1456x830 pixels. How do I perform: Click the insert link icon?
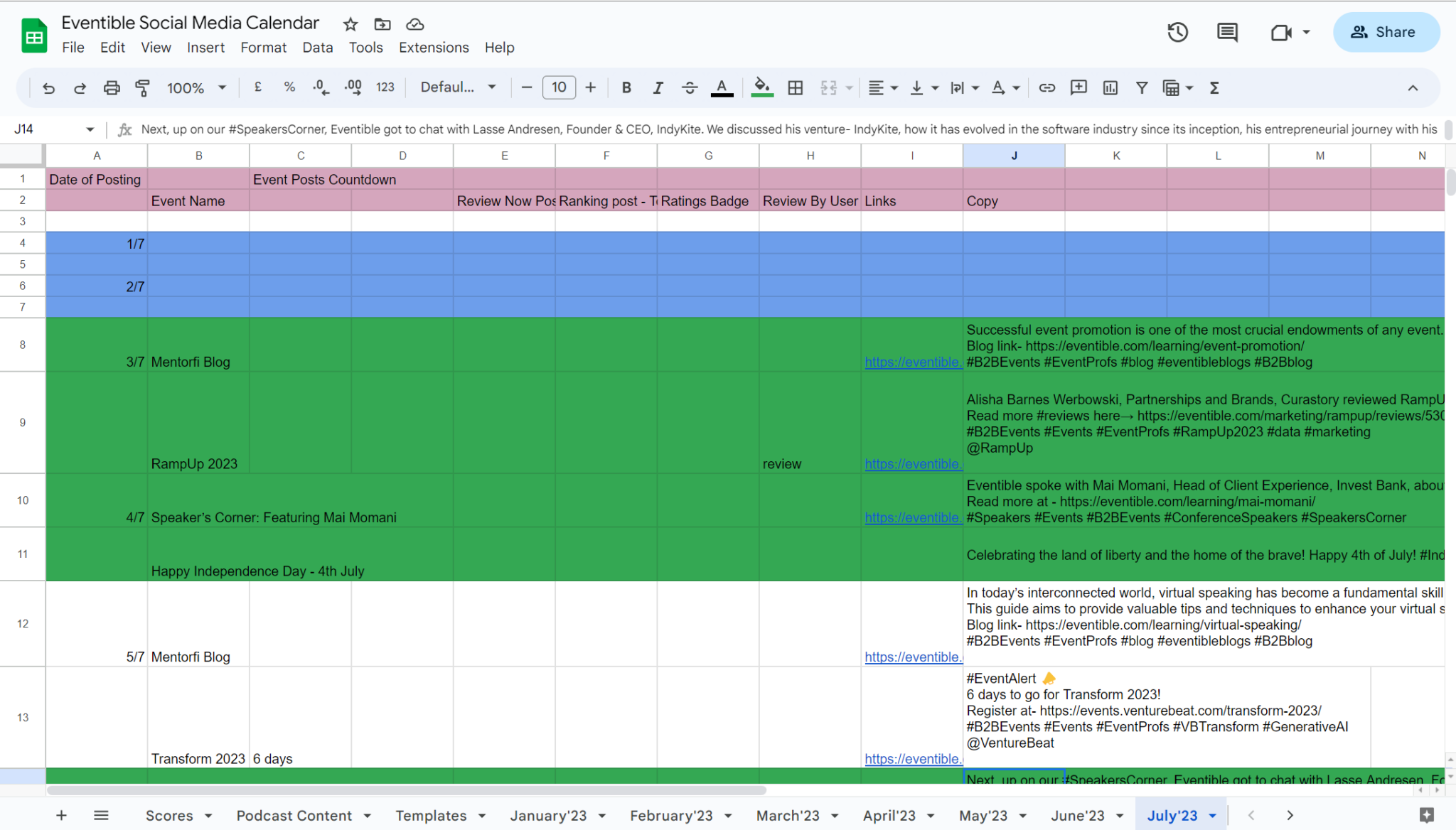(1046, 87)
